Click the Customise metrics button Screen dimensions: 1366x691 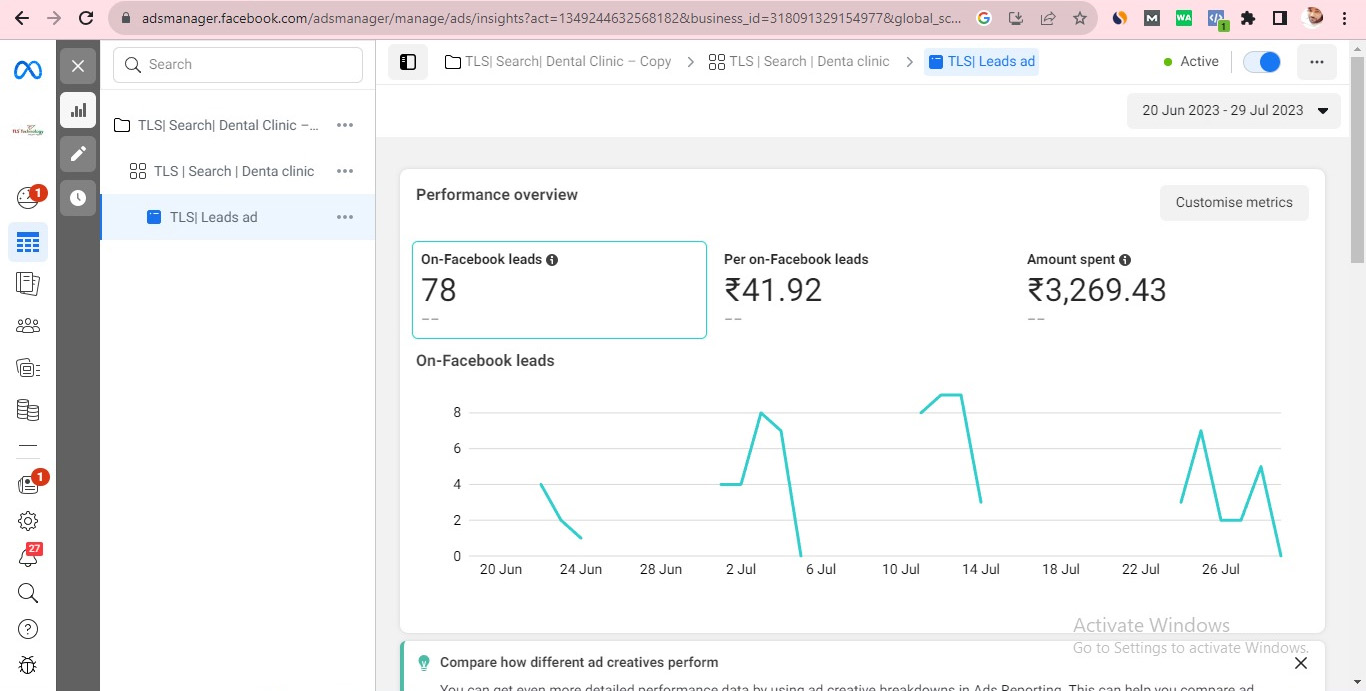pyautogui.click(x=1234, y=203)
